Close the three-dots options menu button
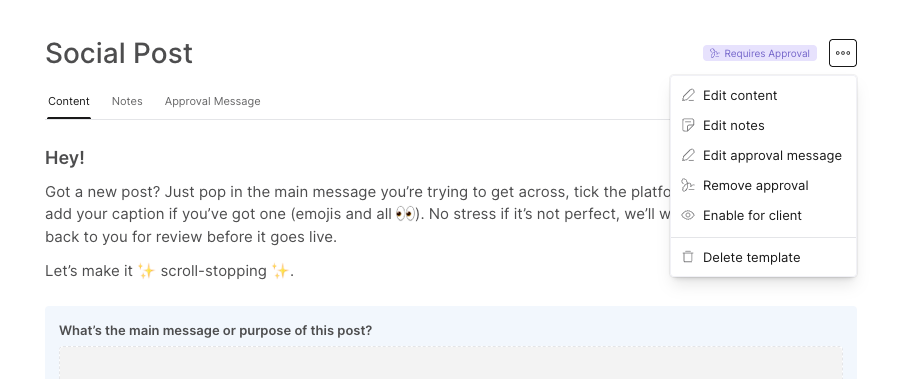This screenshot has height=379, width=899. pos(843,53)
